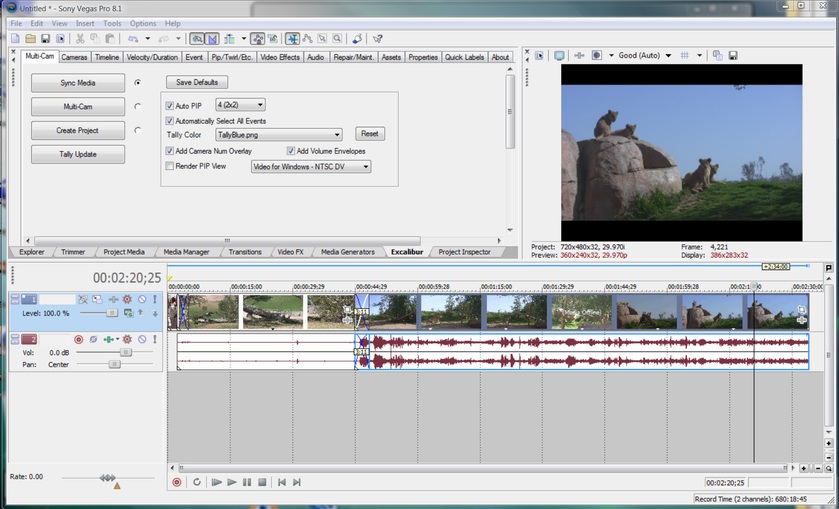Viewport: 839px width, 509px height.
Task: Toggle Automatically Select All Events checkbox
Action: coord(170,121)
